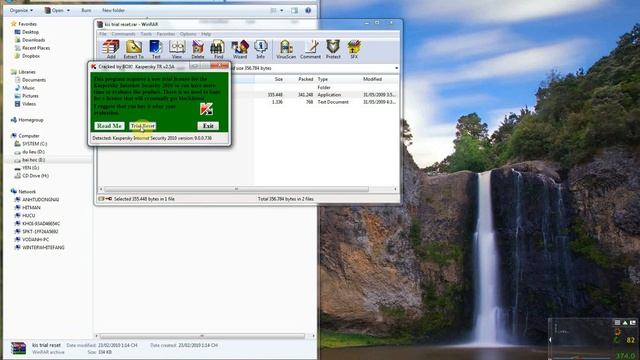Click the Burn button in Explorer toolbar

click(86, 10)
